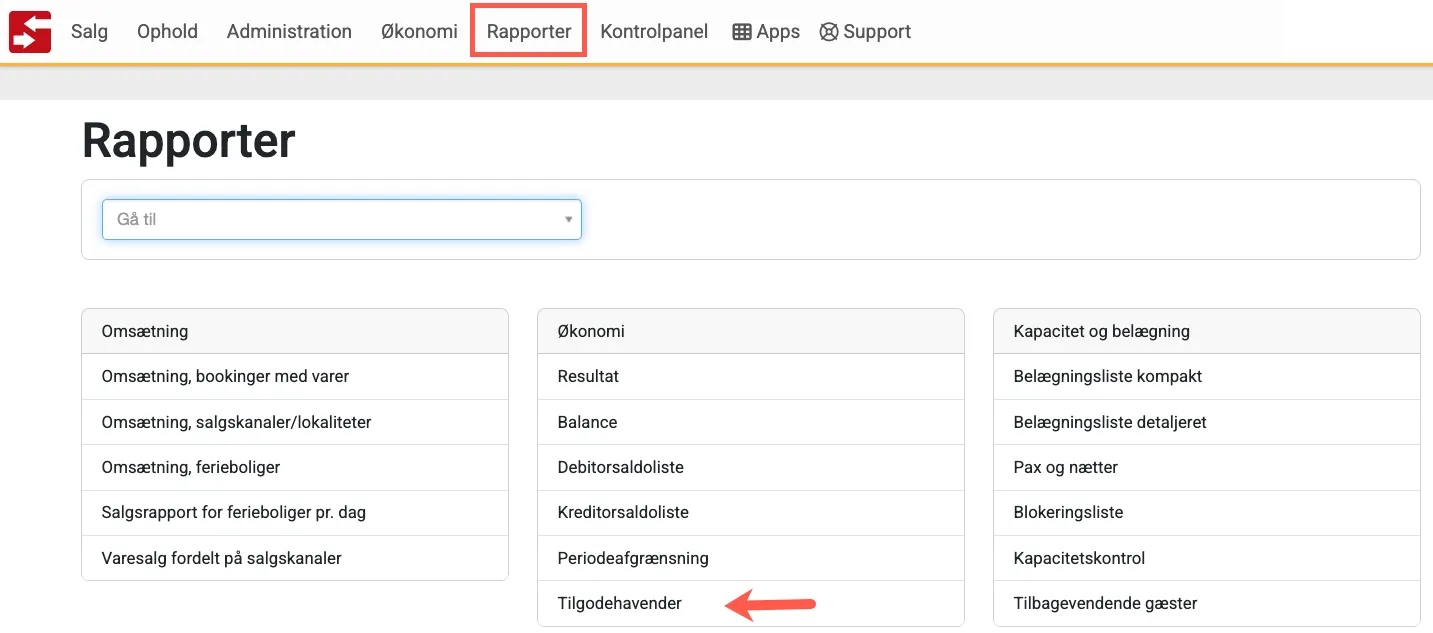
Task: Open the Kontrolpanel menu
Action: [x=654, y=31]
